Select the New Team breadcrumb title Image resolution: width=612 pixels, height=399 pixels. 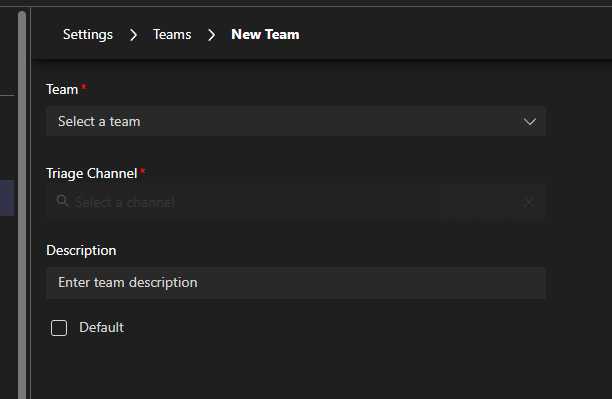click(265, 34)
